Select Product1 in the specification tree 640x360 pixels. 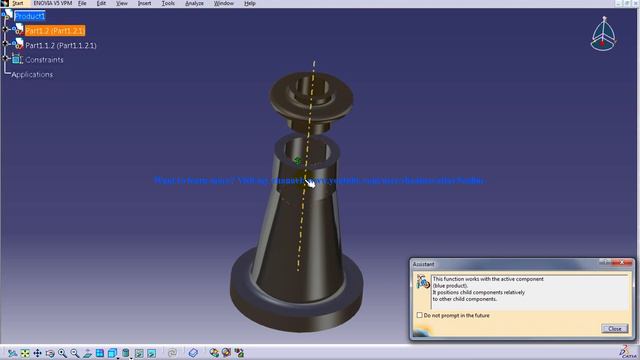click(x=30, y=16)
